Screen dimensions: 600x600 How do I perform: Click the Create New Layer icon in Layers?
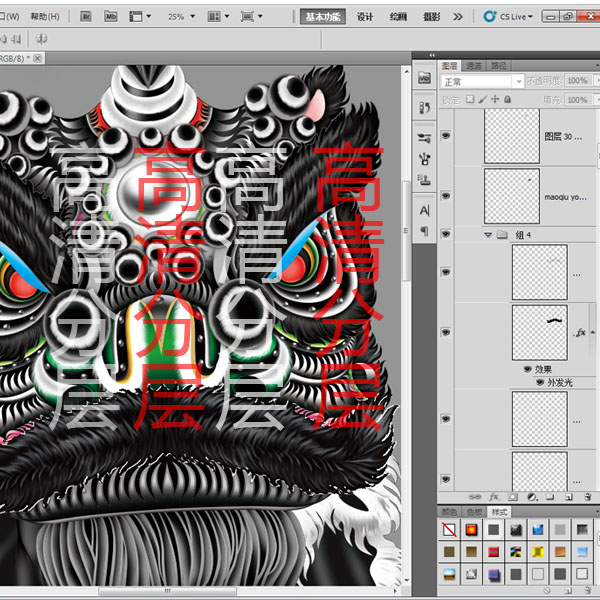coord(569,497)
